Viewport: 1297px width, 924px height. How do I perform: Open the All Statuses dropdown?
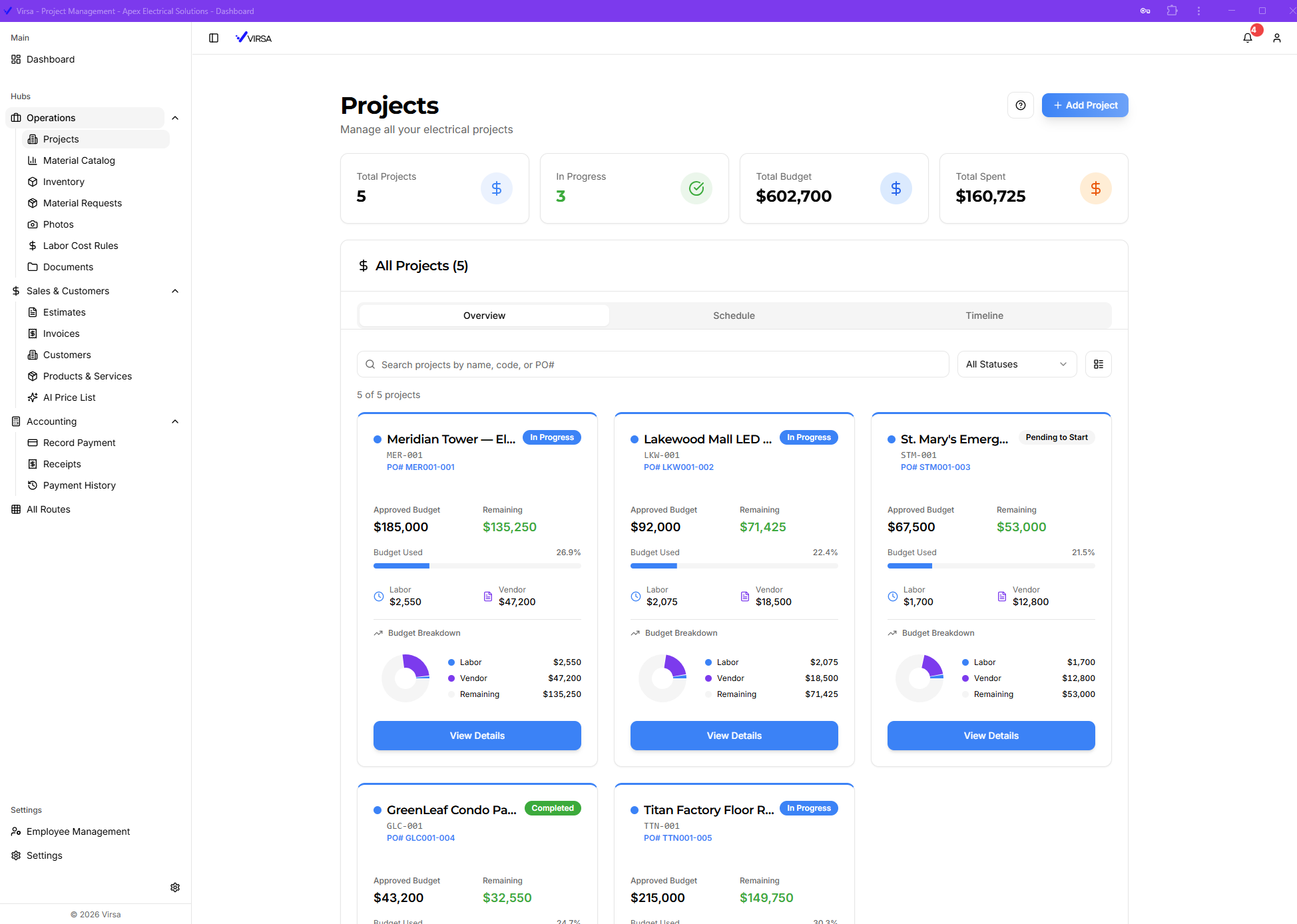click(x=1017, y=364)
